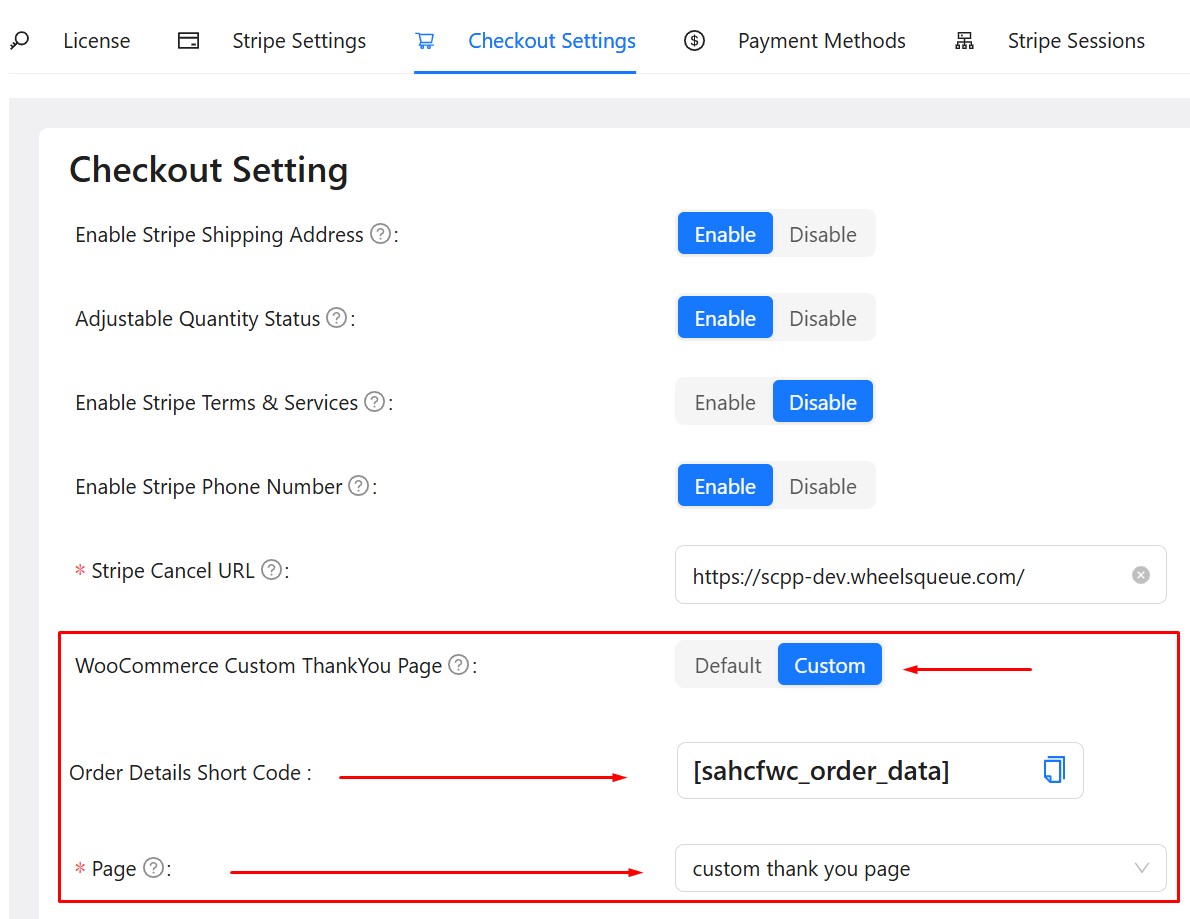The image size is (1190, 919).
Task: Click help icon beside Page label
Action: tap(153, 868)
